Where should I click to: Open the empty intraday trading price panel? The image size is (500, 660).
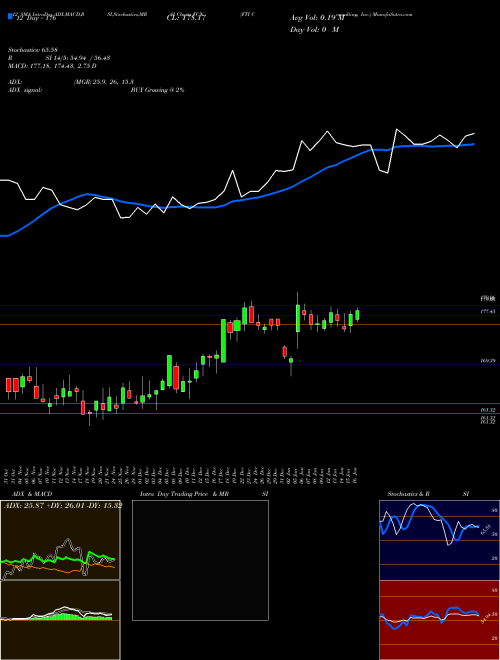click(x=200, y=560)
